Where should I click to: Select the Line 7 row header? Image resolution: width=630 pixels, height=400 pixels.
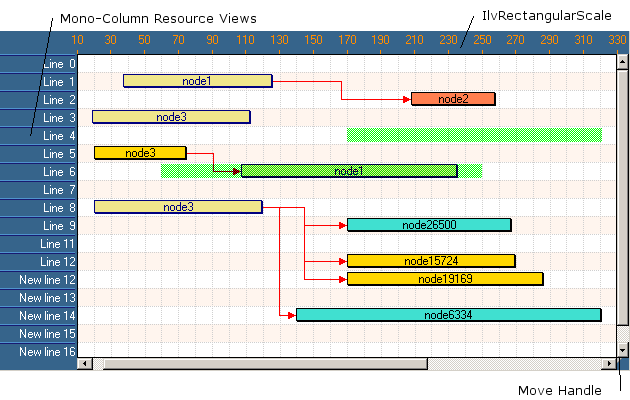coord(40,189)
